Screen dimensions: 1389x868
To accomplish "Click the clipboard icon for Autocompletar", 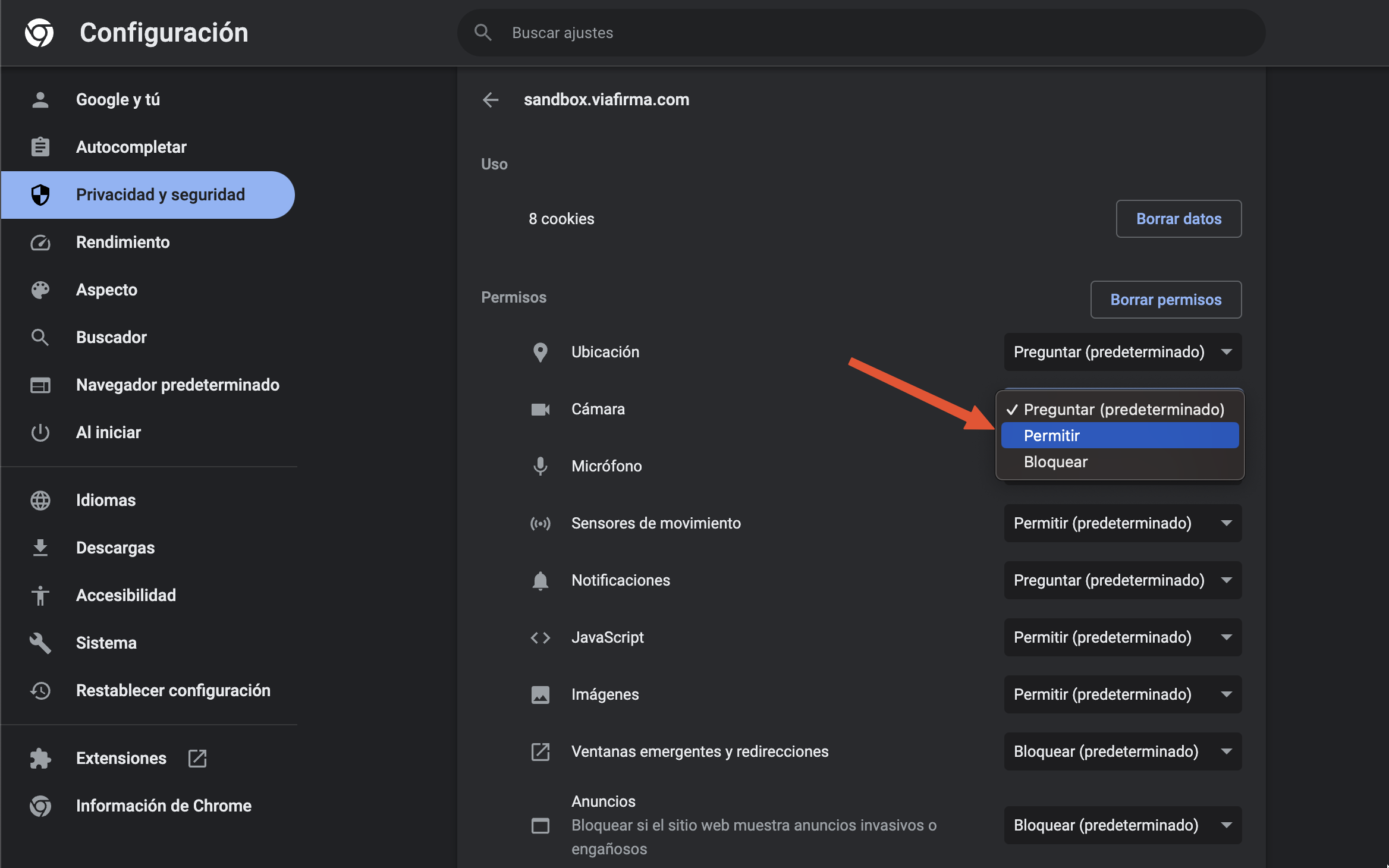I will (x=40, y=147).
